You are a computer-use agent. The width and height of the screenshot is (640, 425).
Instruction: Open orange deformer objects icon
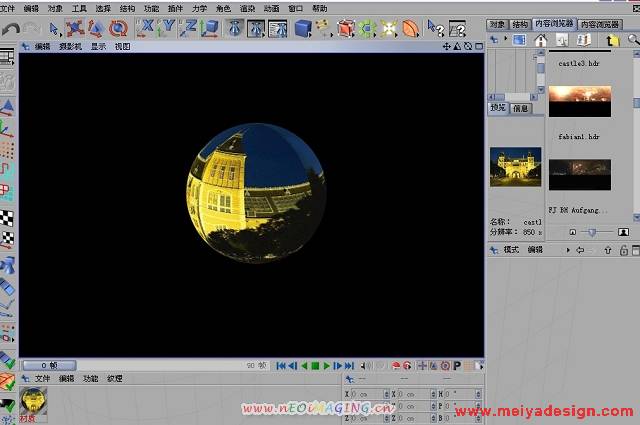411,29
